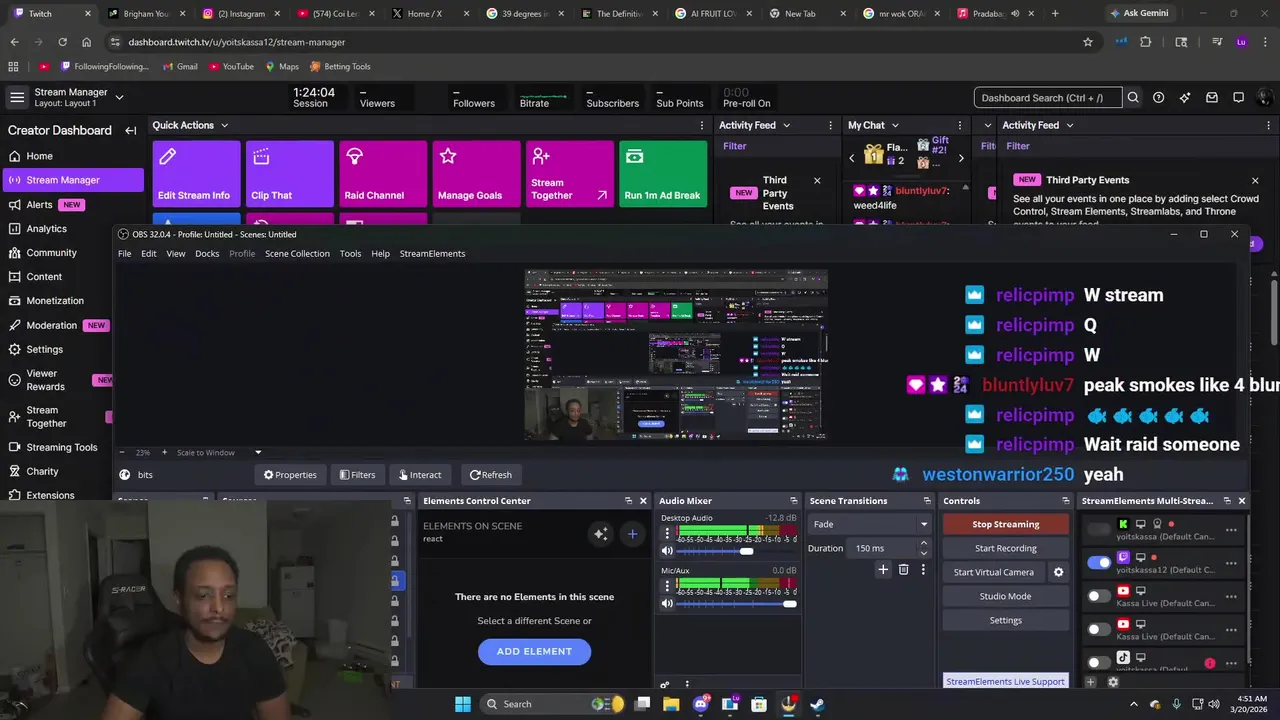Enable the second YouTube Kassa Live destination
Image resolution: width=1280 pixels, height=720 pixels.
(1099, 629)
